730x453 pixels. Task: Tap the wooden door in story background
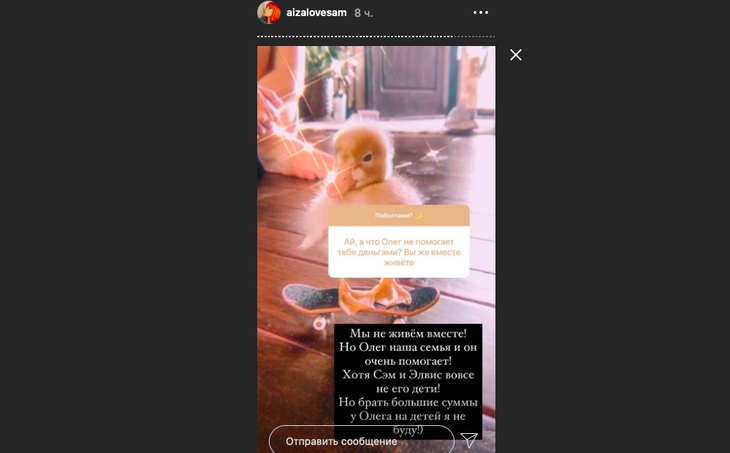[408, 80]
